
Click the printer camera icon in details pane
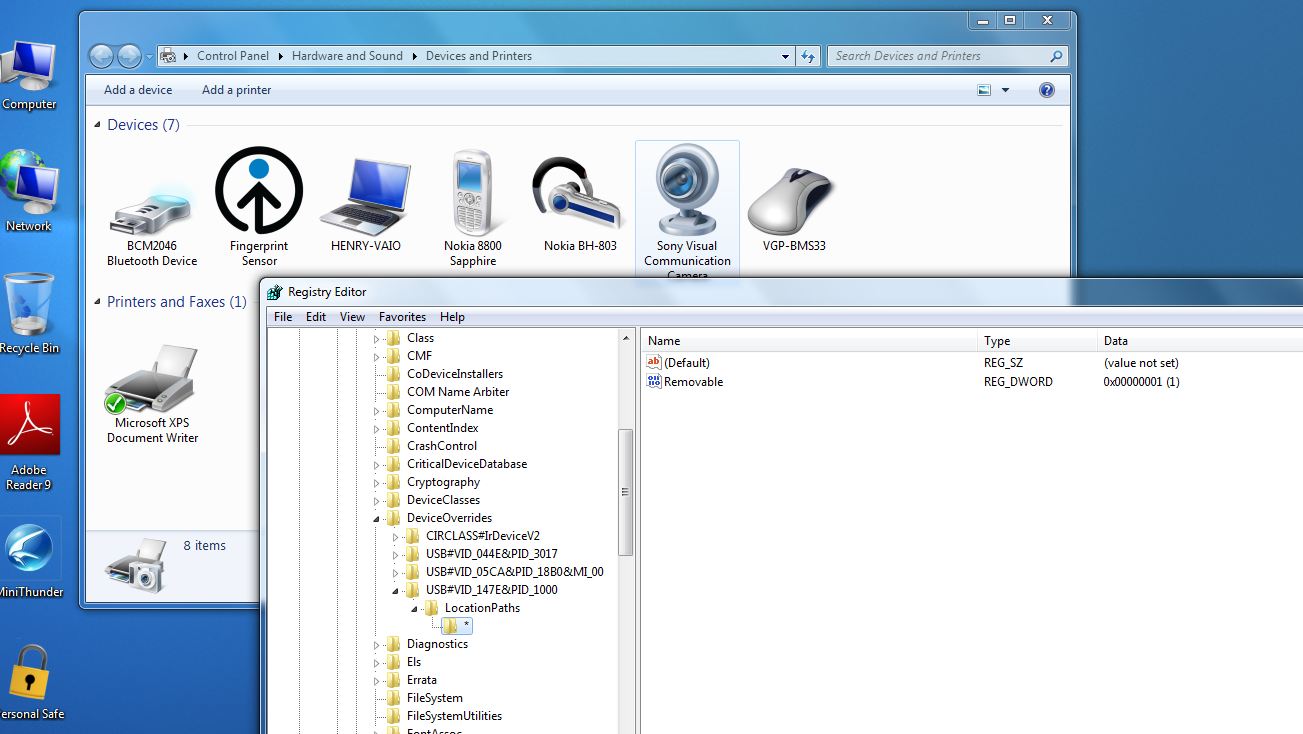136,566
